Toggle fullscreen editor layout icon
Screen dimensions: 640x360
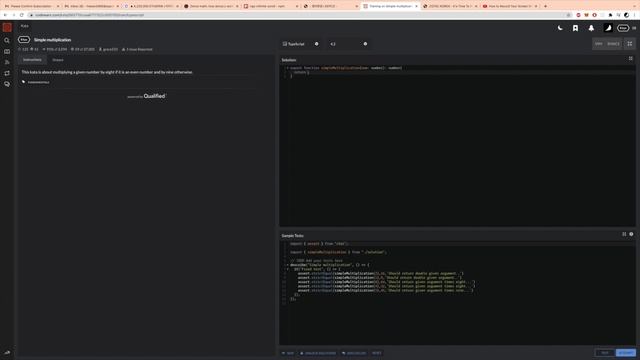[x=630, y=44]
